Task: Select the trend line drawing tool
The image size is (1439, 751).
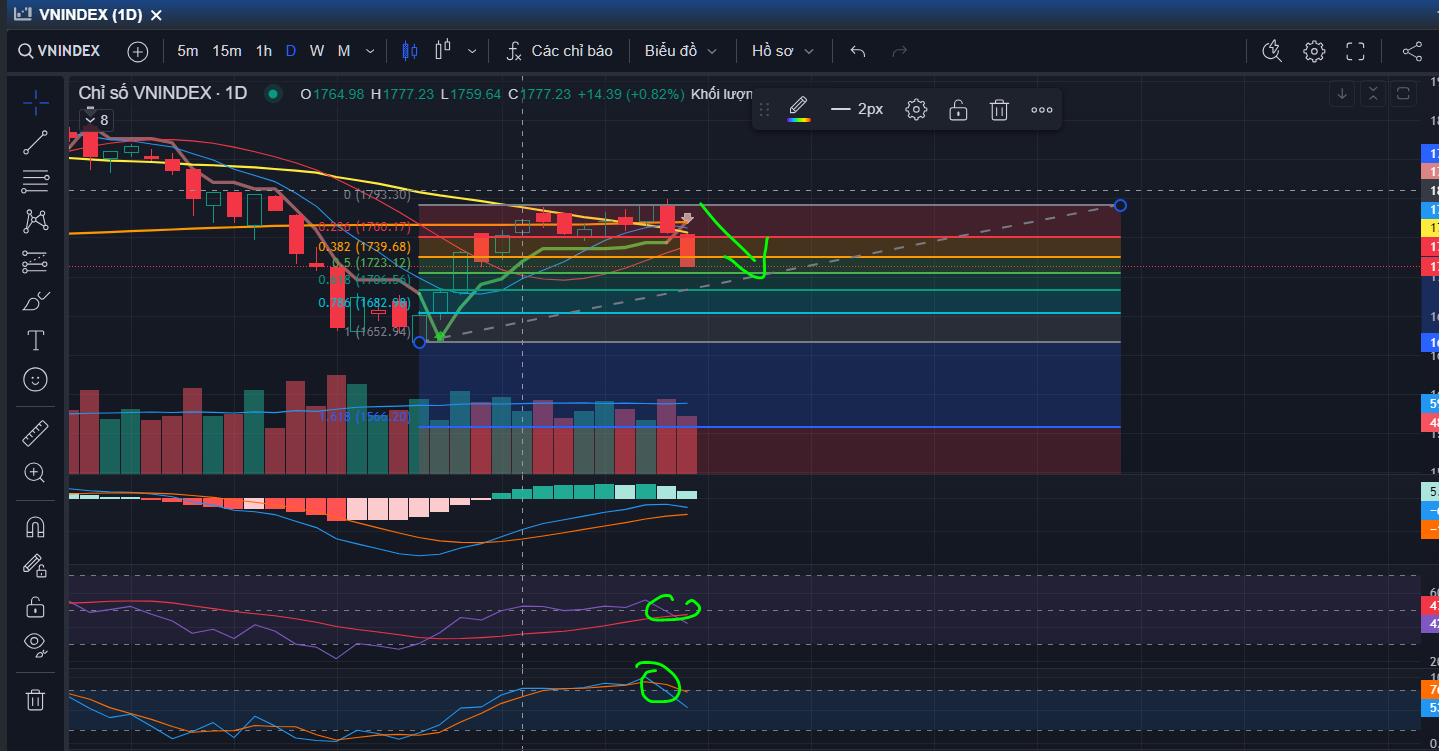Action: pyautogui.click(x=35, y=142)
